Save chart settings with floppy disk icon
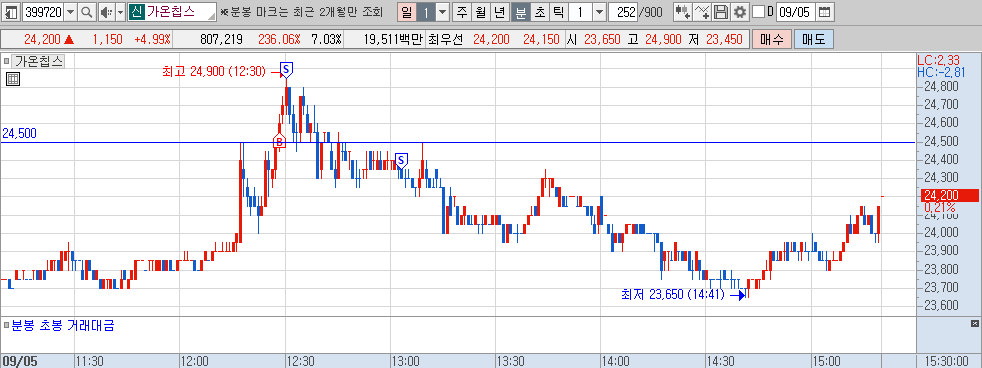 (721, 12)
